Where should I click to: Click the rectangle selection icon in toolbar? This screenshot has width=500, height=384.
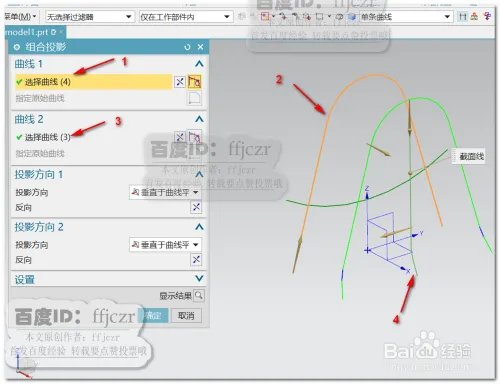click(x=319, y=16)
